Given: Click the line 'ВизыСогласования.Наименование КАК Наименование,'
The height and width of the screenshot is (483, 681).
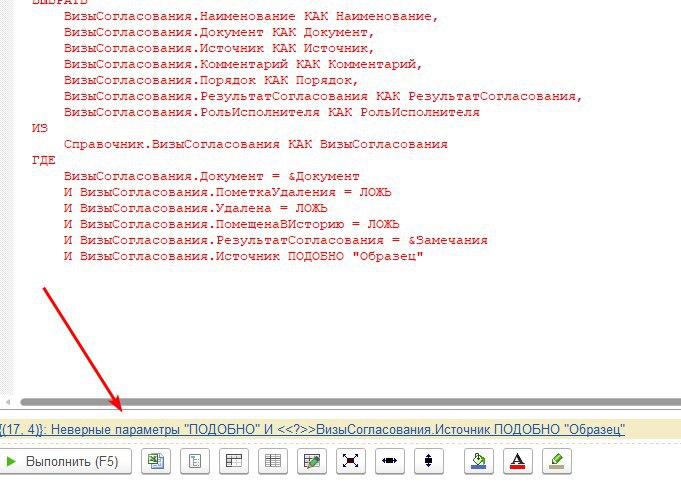Looking at the screenshot, I should [x=251, y=17].
